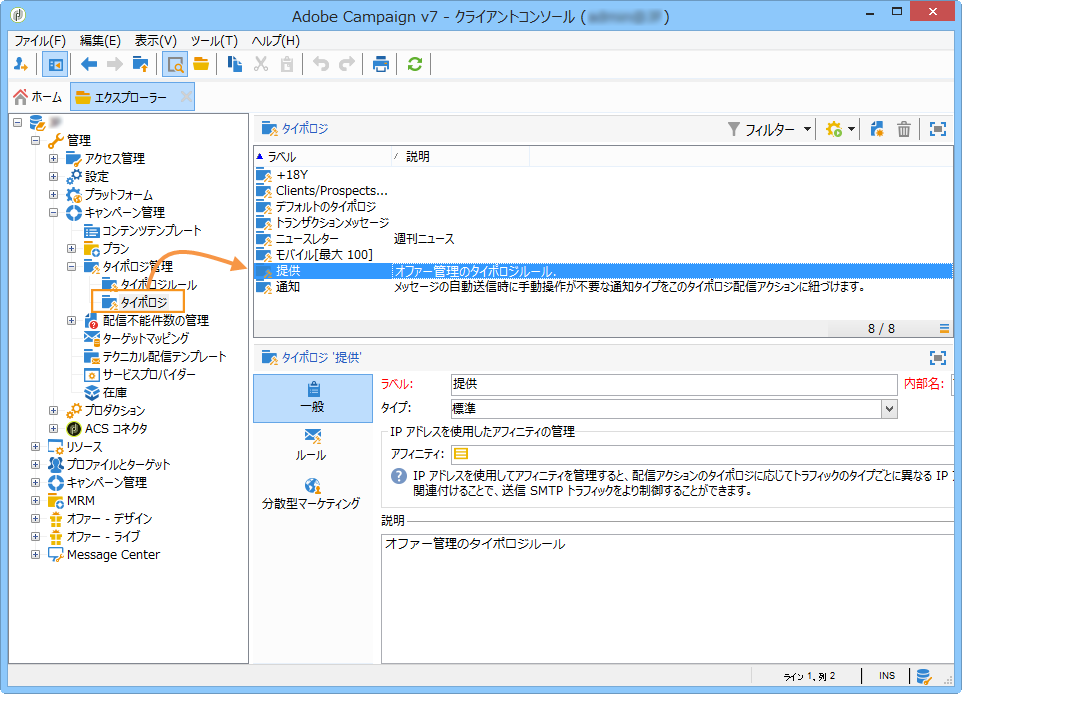Screen dimensions: 1069x709
Task: Expand the 設定 tree node
Action: coord(53,176)
